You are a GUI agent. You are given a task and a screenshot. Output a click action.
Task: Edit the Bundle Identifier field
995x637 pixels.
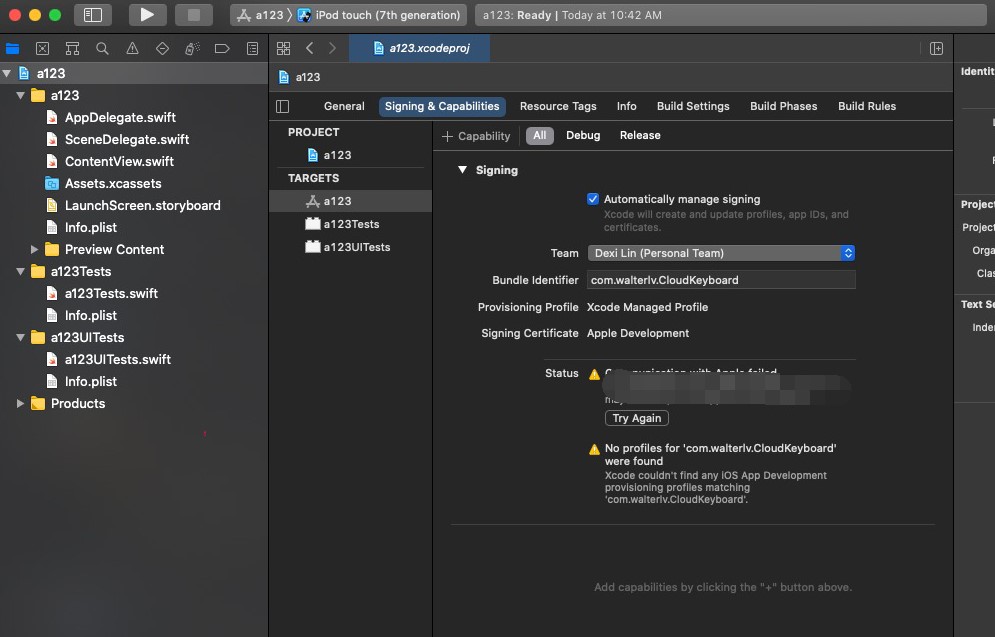[721, 279]
